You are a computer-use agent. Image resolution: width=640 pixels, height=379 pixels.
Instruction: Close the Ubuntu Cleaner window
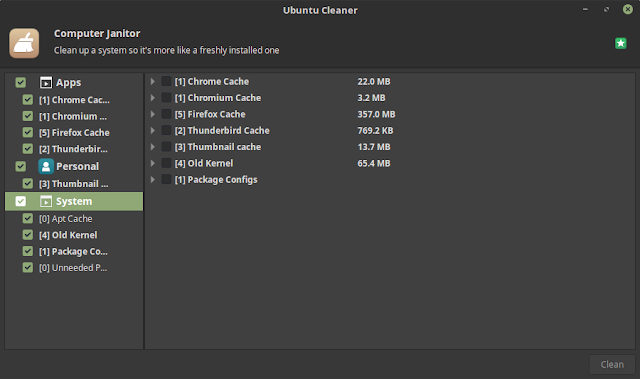point(628,9)
